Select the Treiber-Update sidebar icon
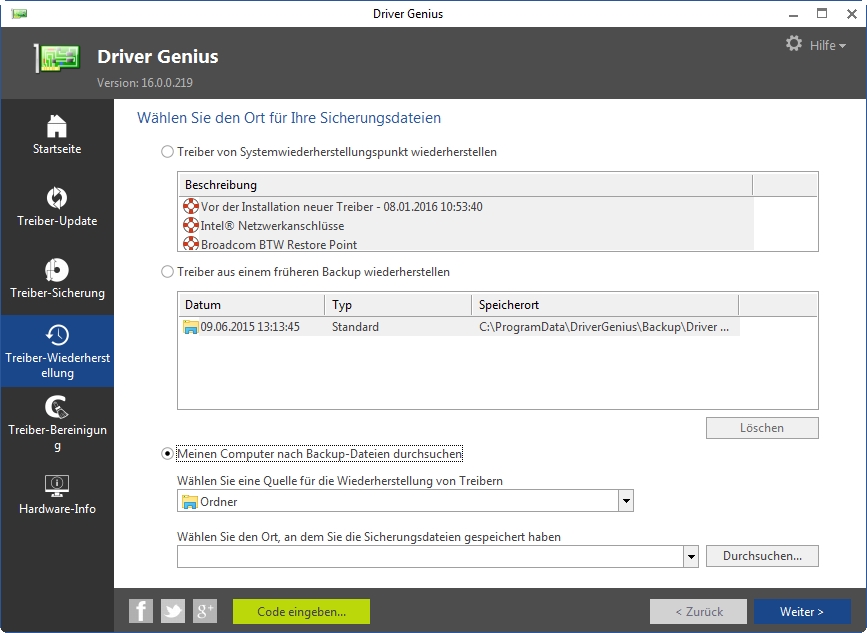This screenshot has height=633, width=867. tap(55, 200)
